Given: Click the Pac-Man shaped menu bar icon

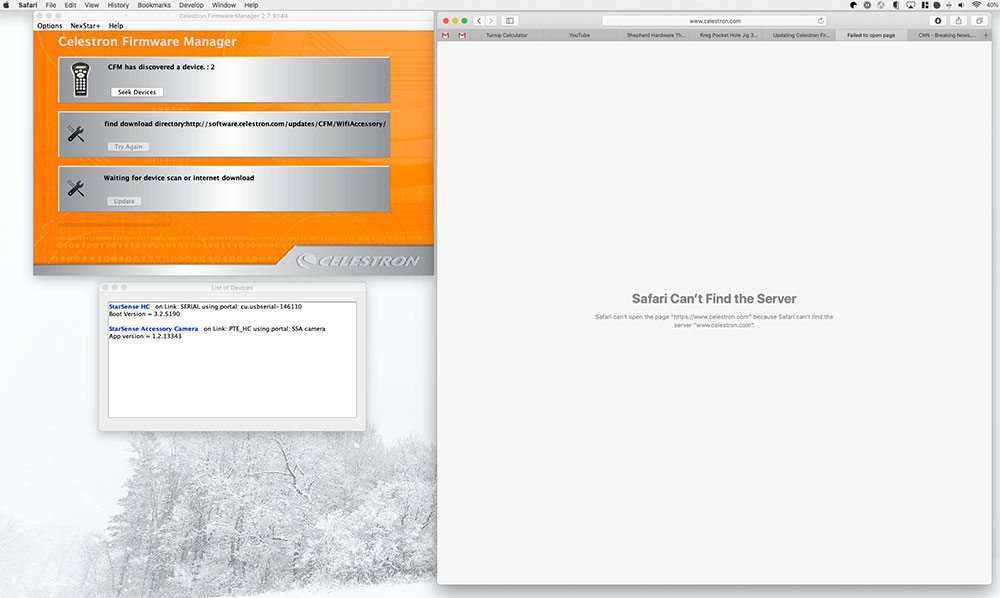Looking at the screenshot, I should 853,4.
